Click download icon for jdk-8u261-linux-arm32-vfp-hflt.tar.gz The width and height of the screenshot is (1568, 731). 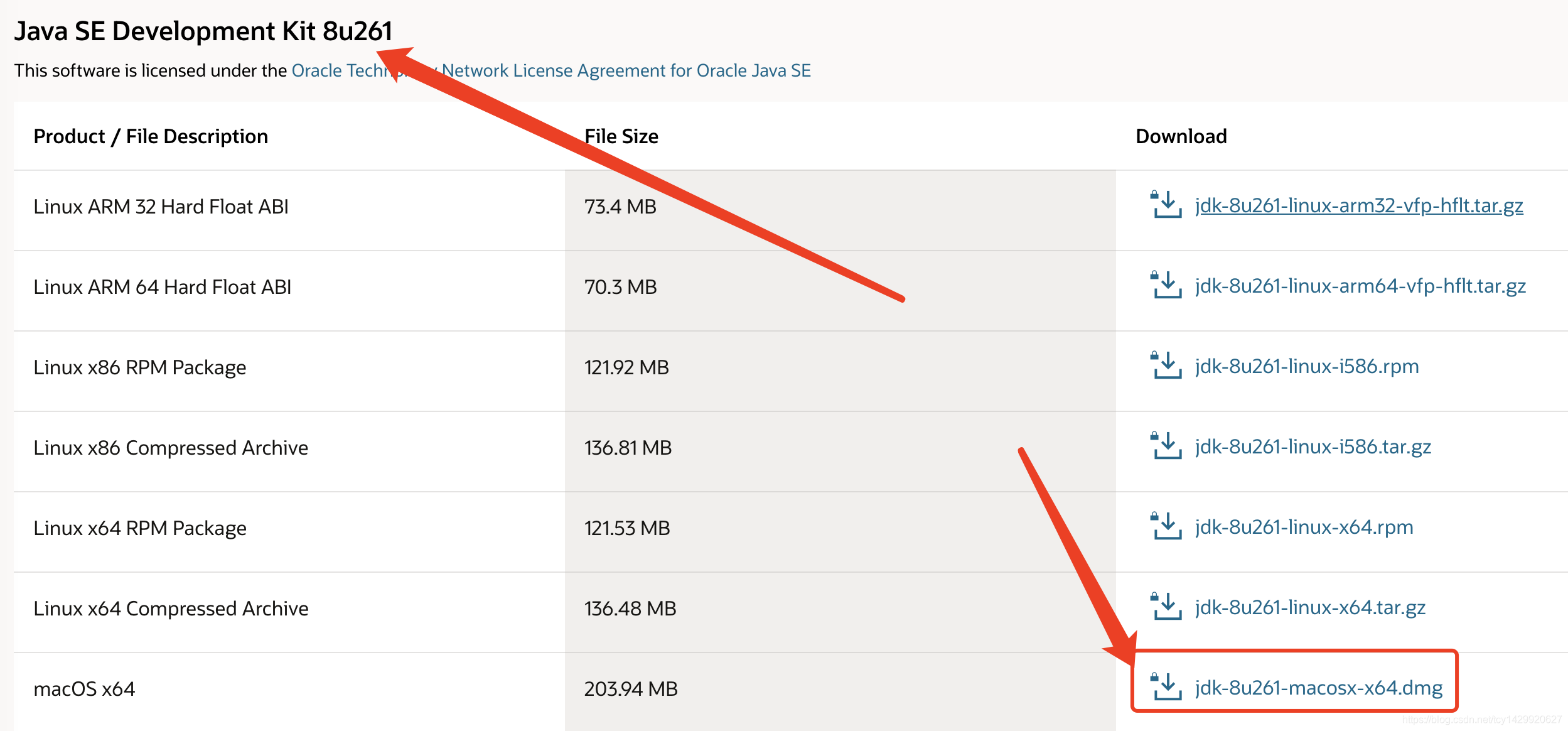(1166, 205)
